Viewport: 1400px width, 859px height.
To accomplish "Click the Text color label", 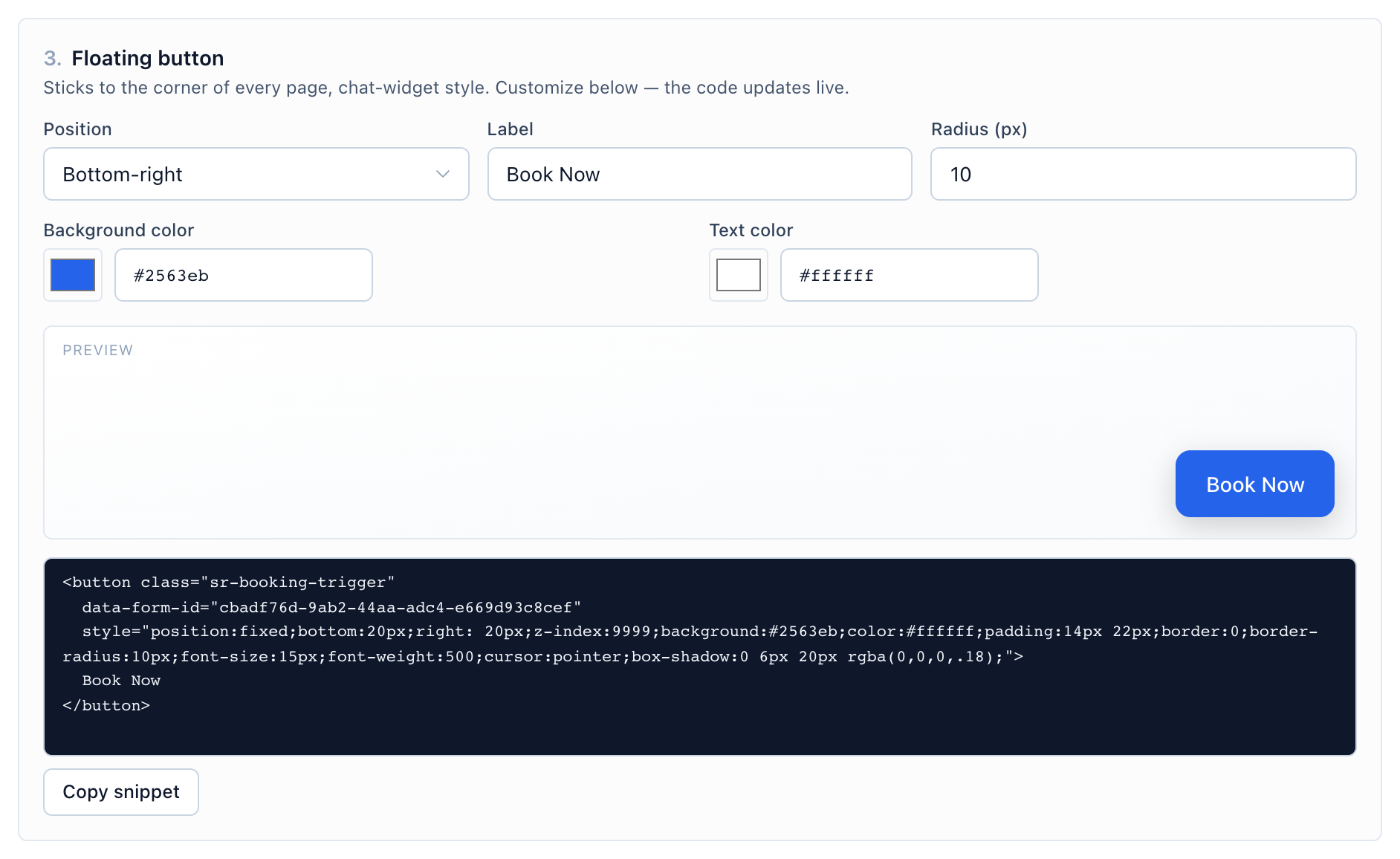I will (751, 230).
